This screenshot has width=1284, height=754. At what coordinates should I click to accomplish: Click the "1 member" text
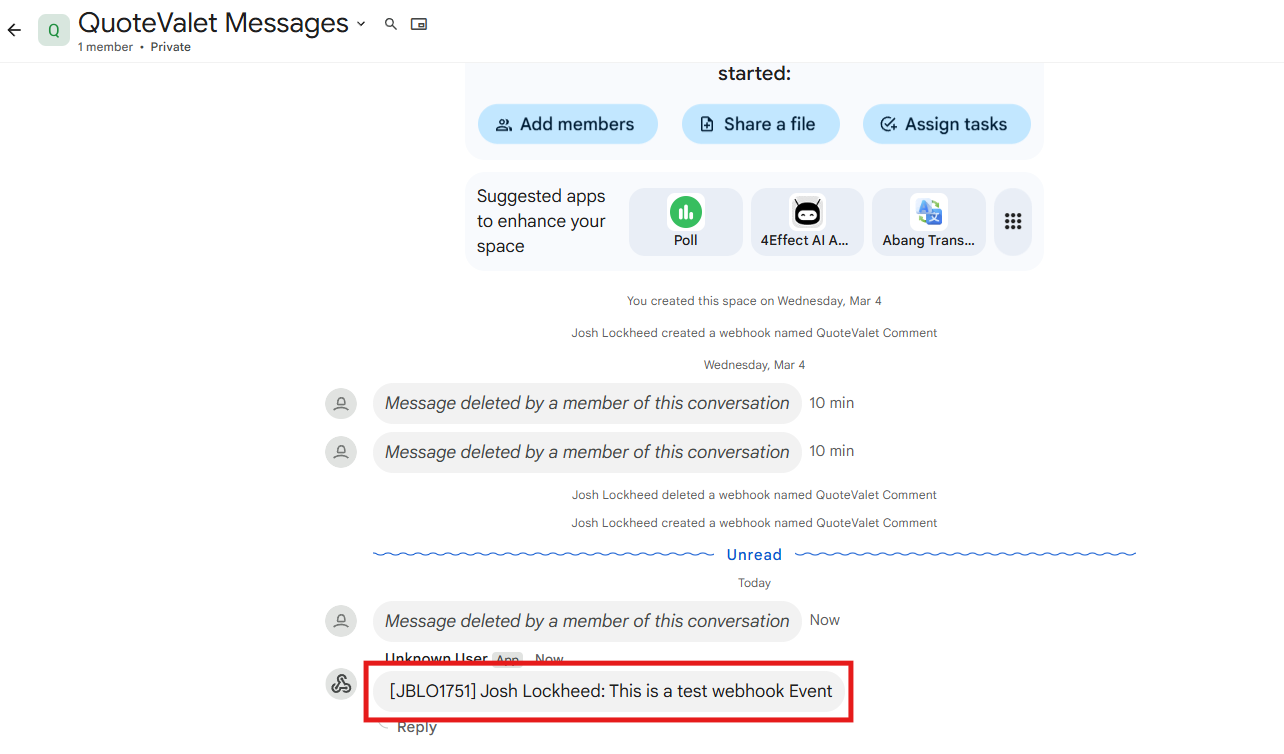[105, 47]
